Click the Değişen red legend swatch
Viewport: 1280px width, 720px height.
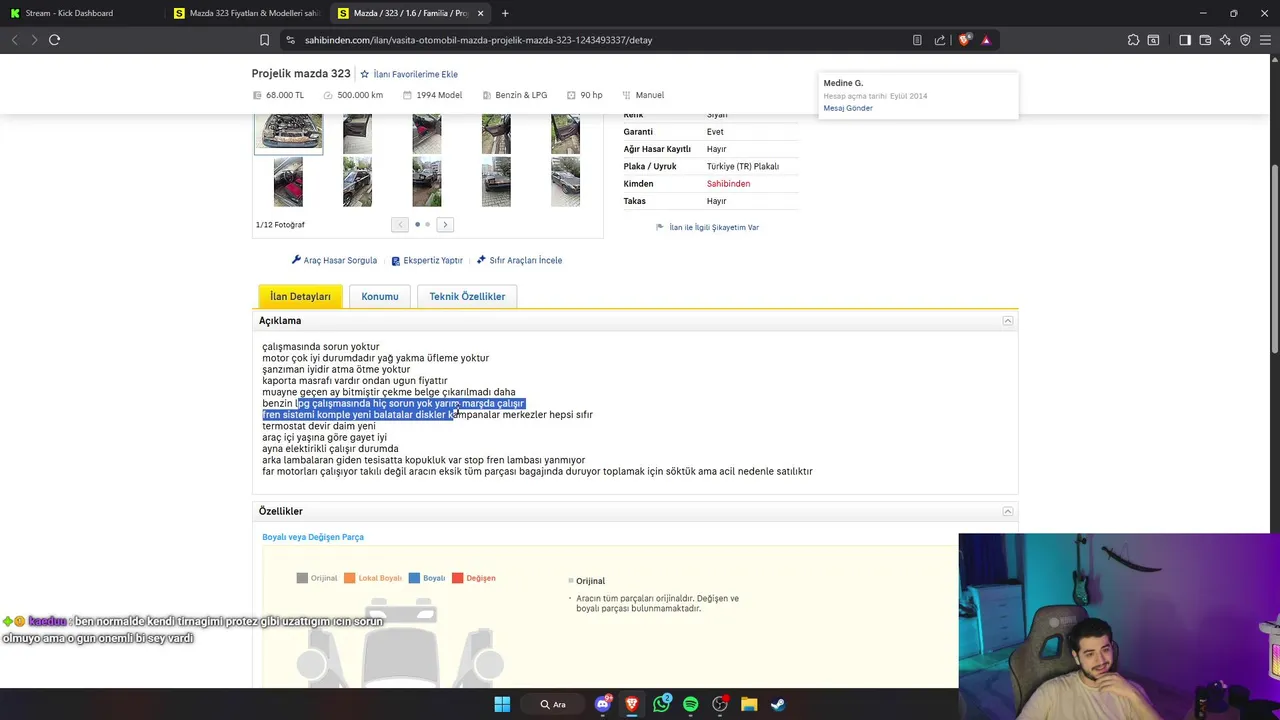point(458,578)
